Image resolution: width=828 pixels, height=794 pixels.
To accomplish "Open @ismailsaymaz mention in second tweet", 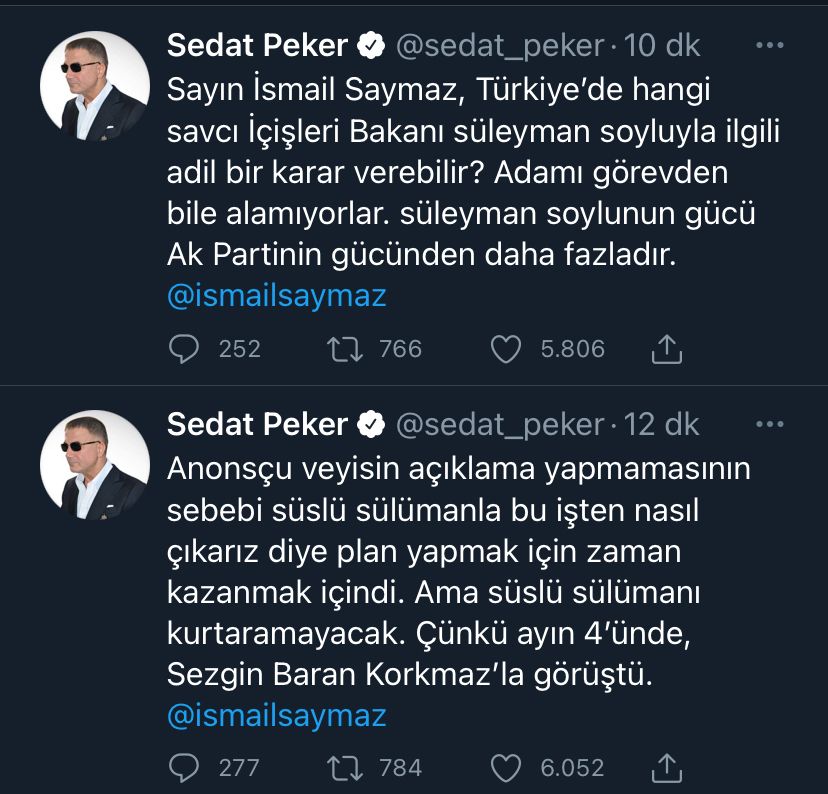I will tap(277, 715).
